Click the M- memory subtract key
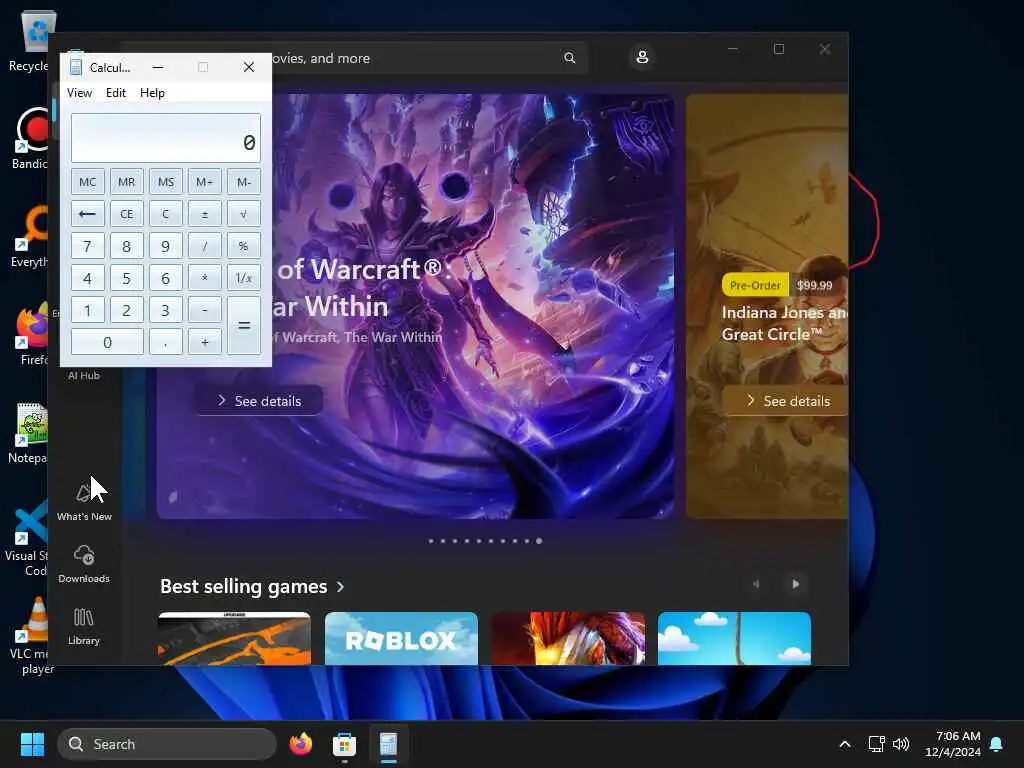The height and width of the screenshot is (768, 1024). click(244, 182)
